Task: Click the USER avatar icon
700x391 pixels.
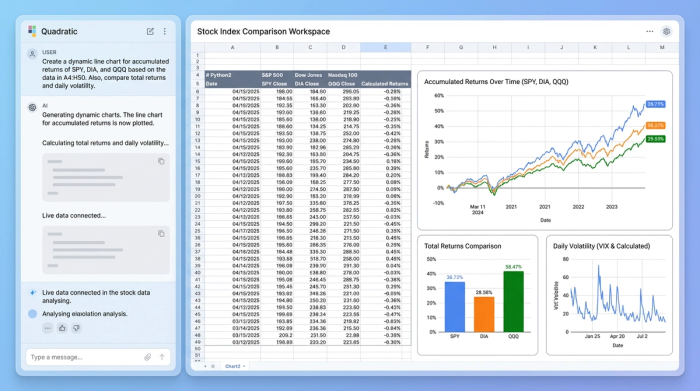Action: click(32, 54)
